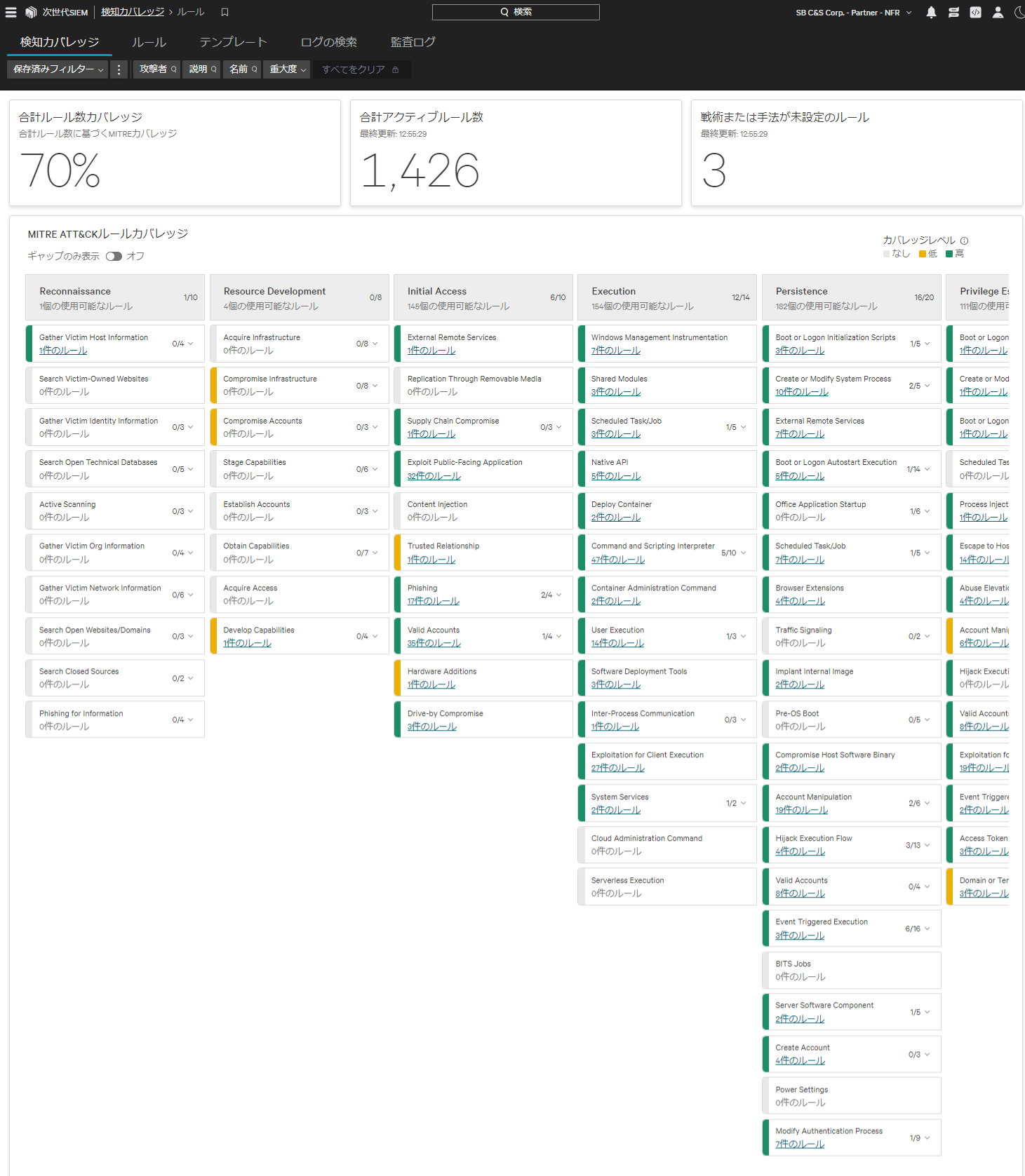Open the three-dot filter options menu
This screenshot has height=1176, width=1025.
click(x=119, y=69)
